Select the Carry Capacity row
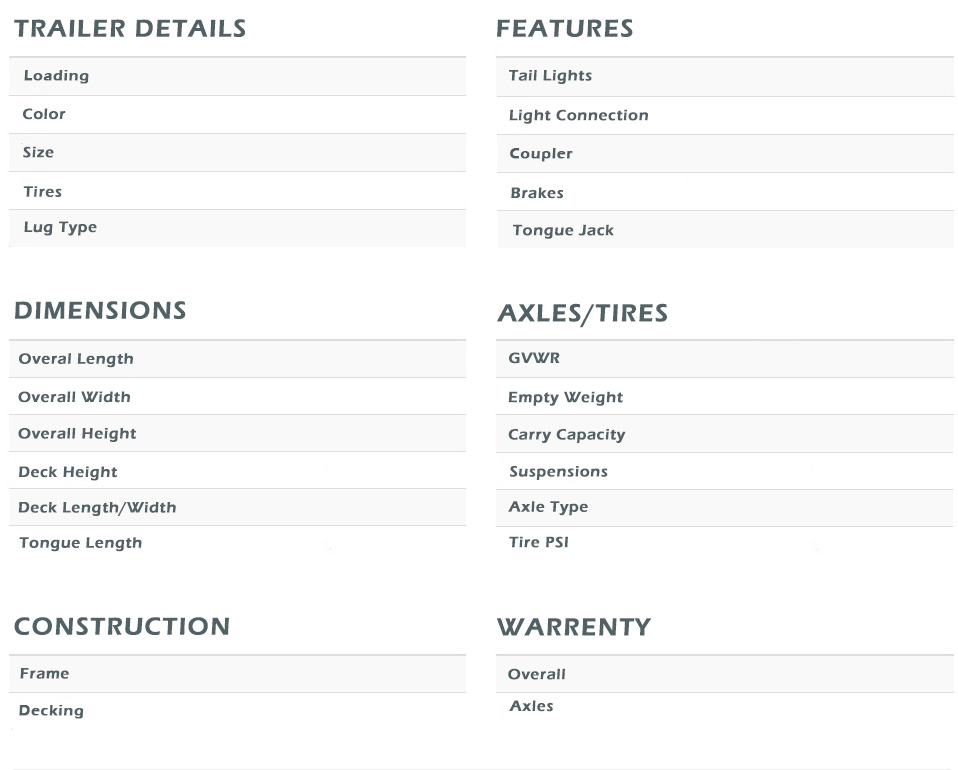This screenshot has width=958, height=770. [566, 435]
